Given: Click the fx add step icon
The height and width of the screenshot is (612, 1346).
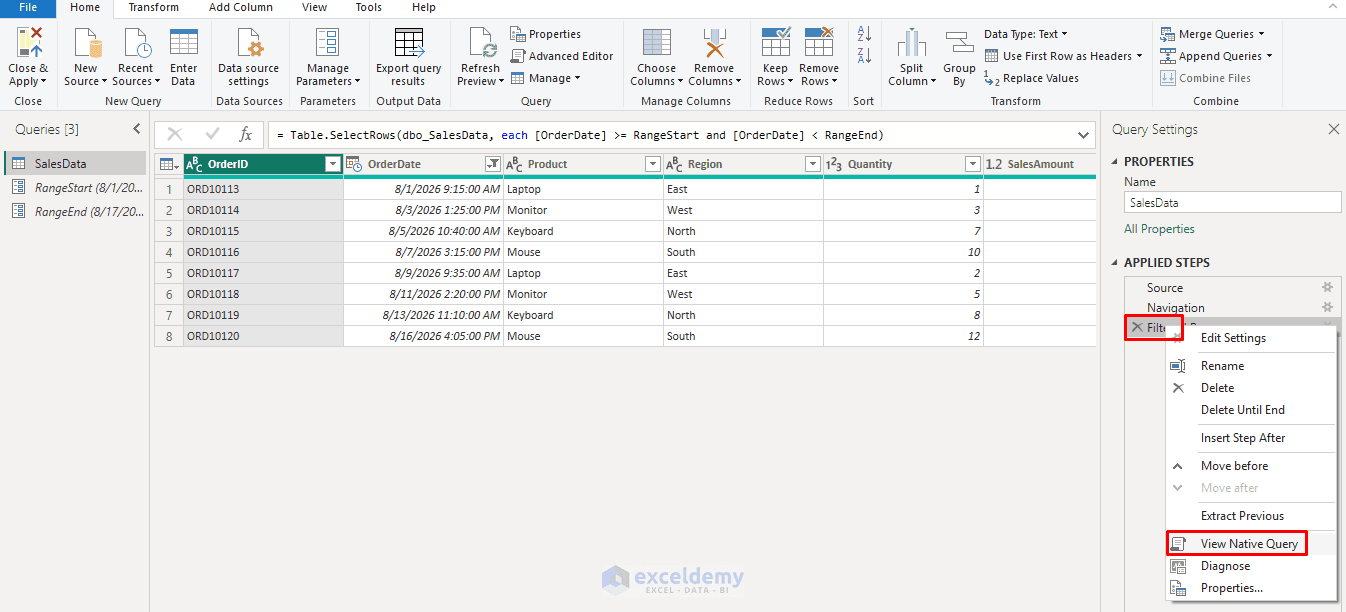Looking at the screenshot, I should point(246,134).
